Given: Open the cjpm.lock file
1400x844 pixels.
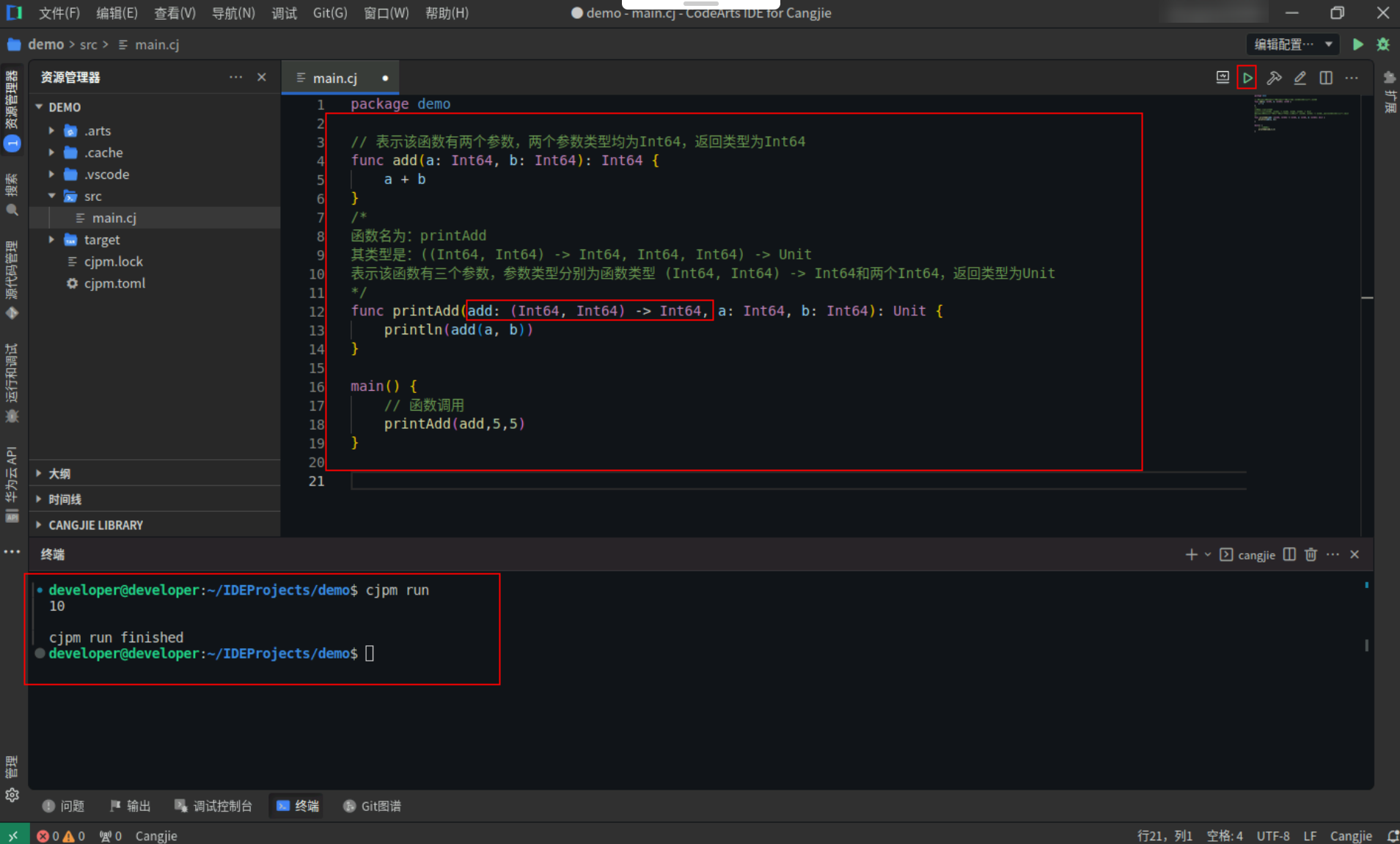Looking at the screenshot, I should pyautogui.click(x=155, y=262).
